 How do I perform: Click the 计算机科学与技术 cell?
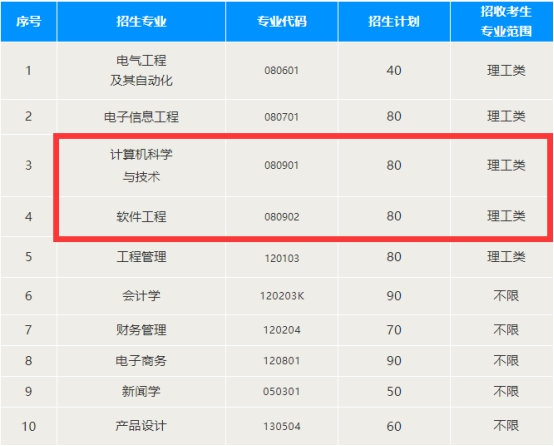pos(141,165)
